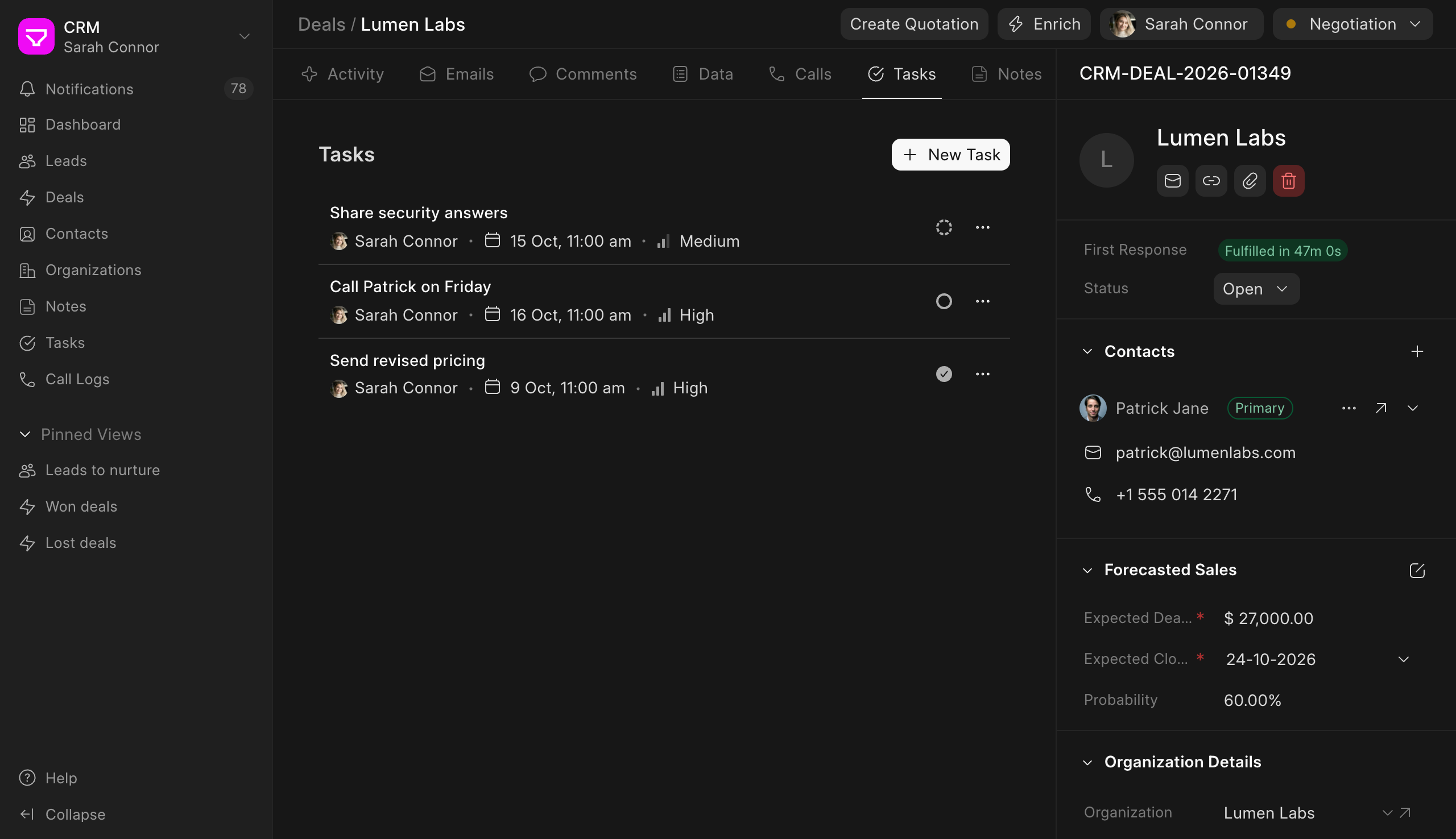This screenshot has height=839, width=1456.
Task: Click the Enrich button
Action: tap(1044, 24)
